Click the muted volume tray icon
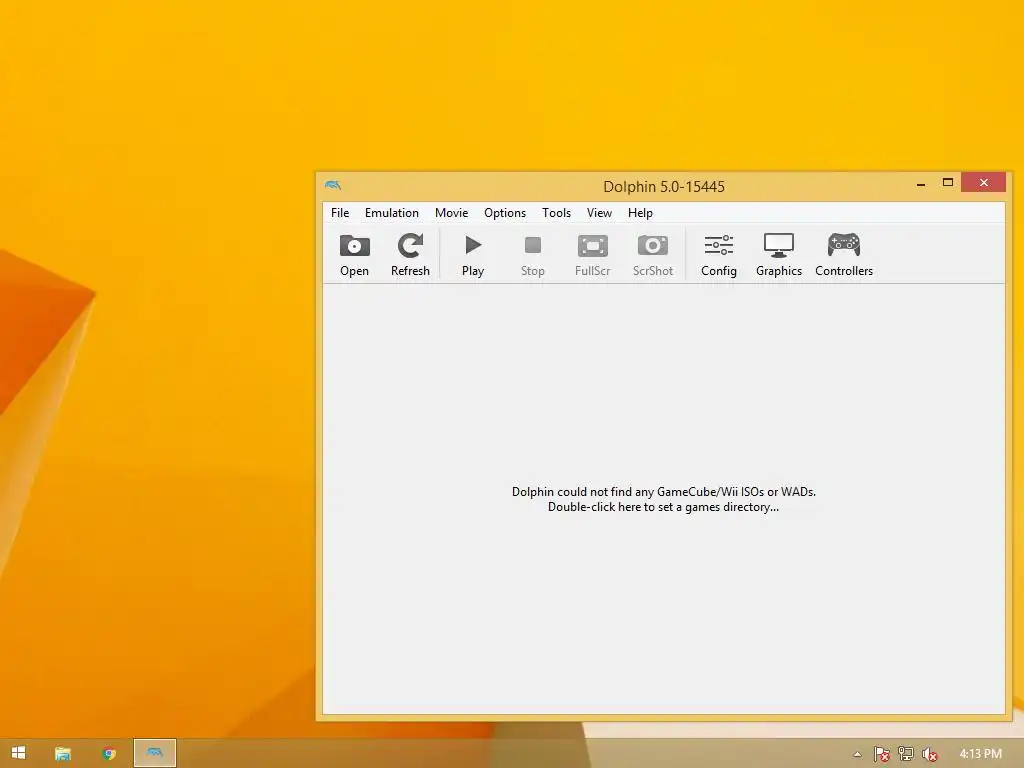This screenshot has width=1024, height=768. coord(929,754)
